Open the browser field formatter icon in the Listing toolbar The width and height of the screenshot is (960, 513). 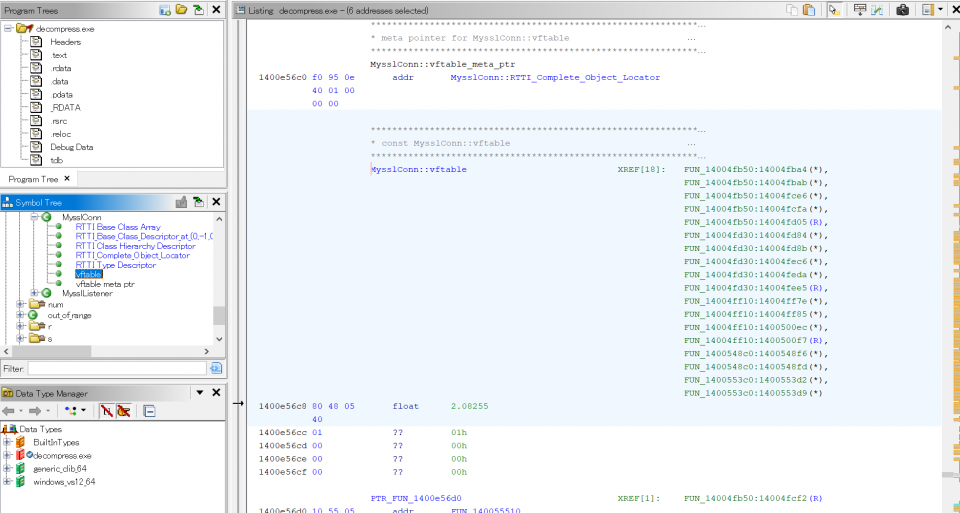click(860, 10)
